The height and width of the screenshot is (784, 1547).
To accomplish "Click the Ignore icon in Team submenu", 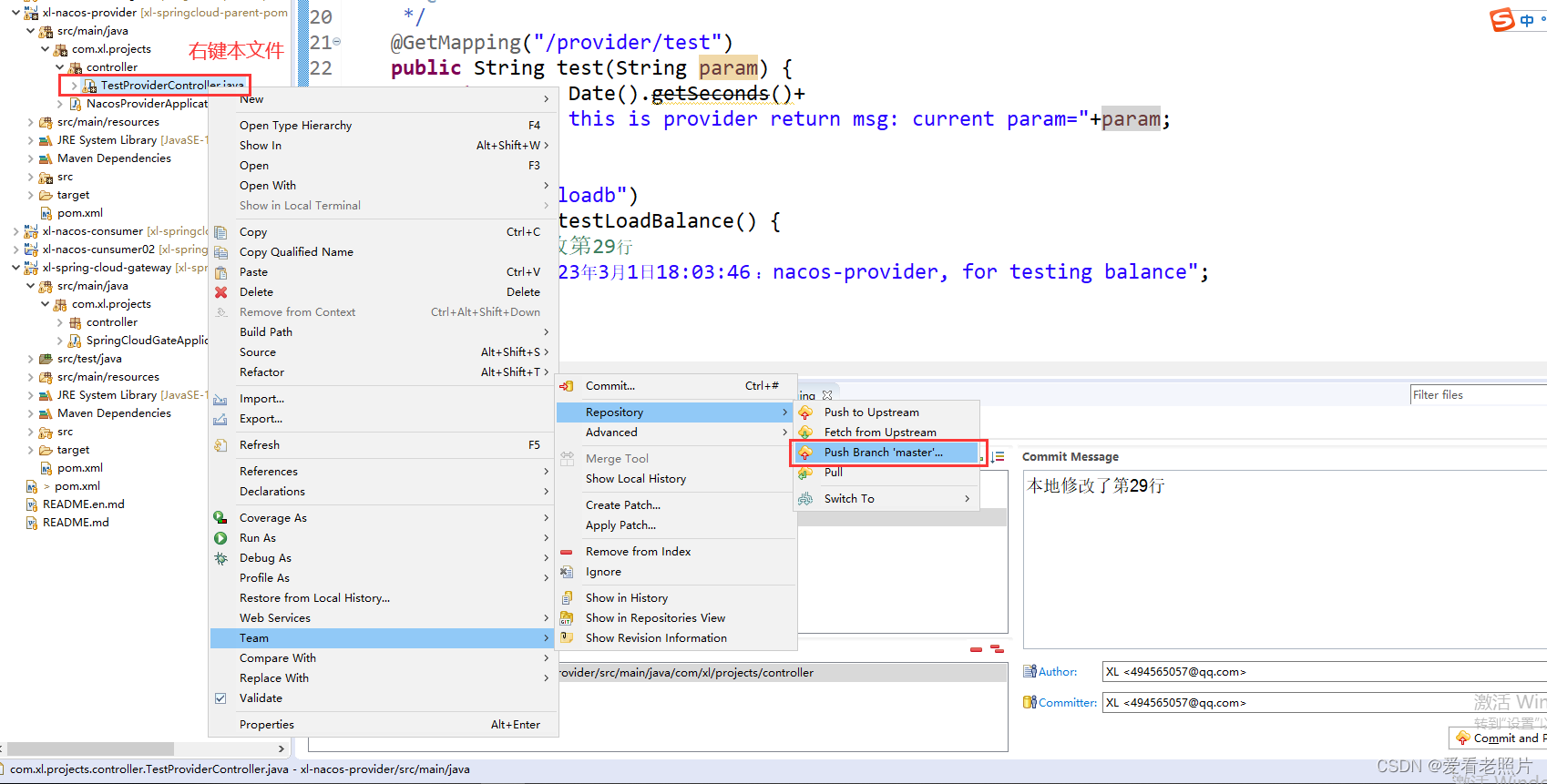I will pyautogui.click(x=567, y=572).
